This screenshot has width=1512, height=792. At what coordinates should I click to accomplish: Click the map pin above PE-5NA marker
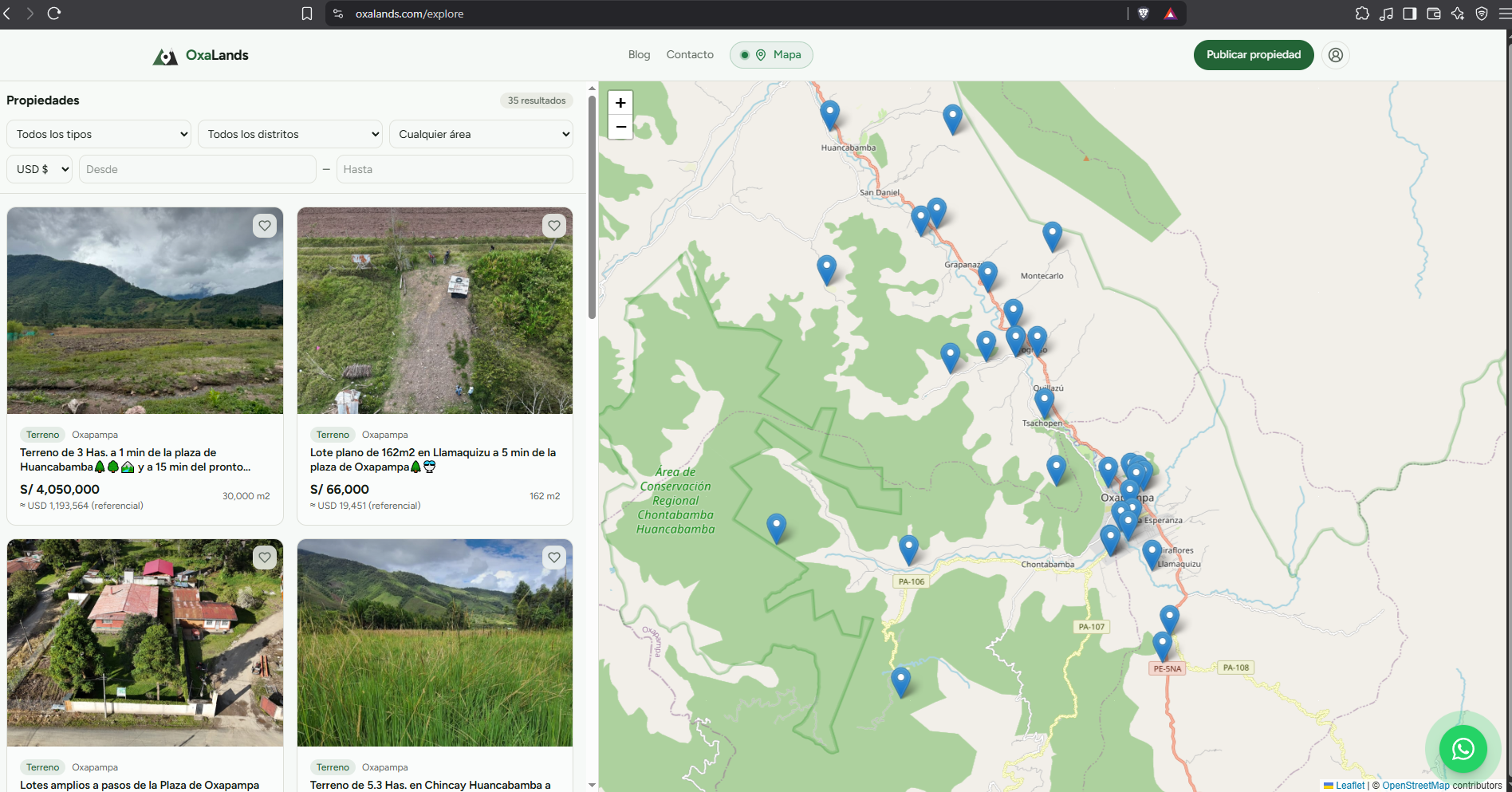[x=1163, y=646]
